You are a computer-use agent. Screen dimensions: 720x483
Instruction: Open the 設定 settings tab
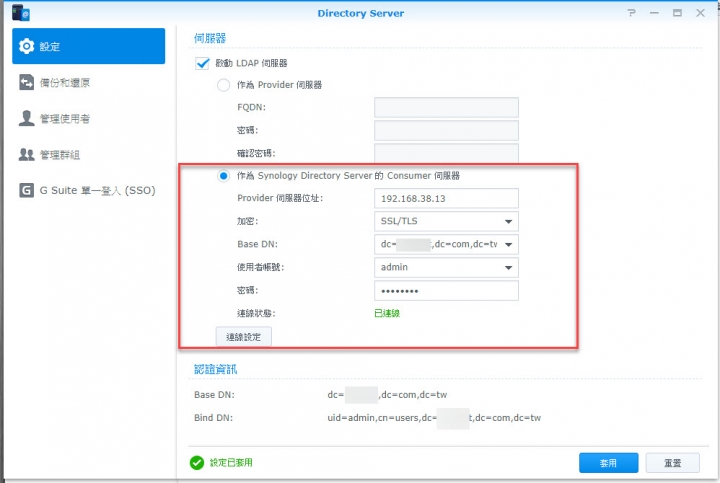coord(89,46)
